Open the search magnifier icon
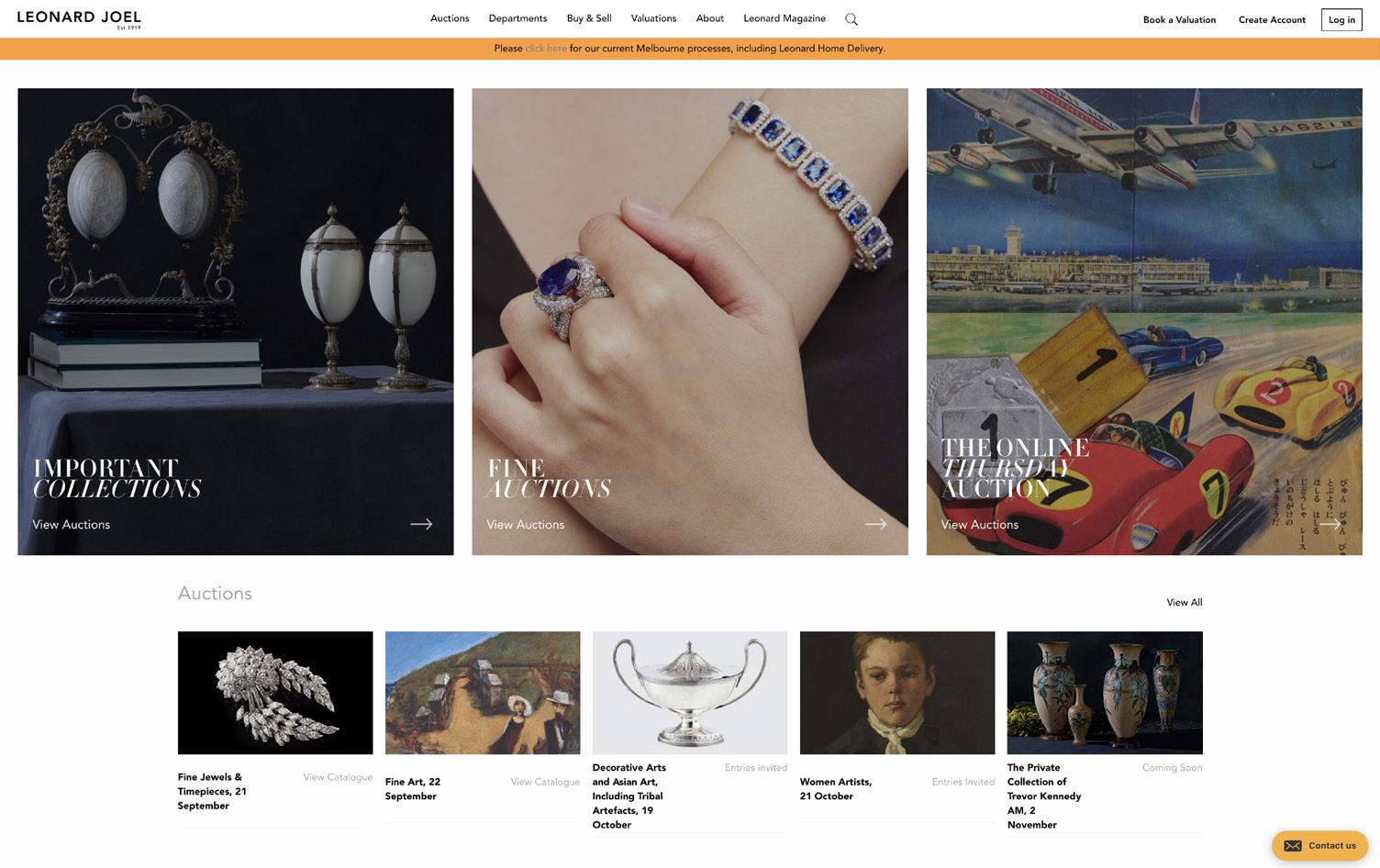Viewport: 1380px width, 868px height. click(851, 19)
